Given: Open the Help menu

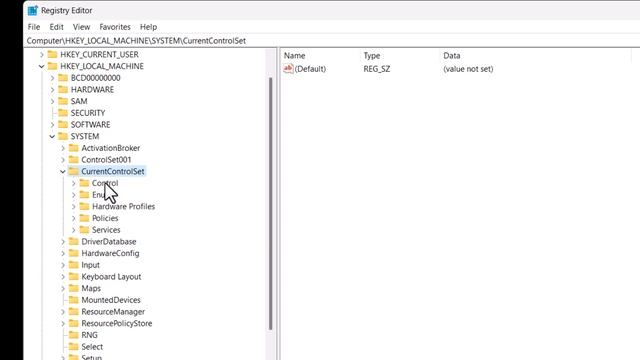Looking at the screenshot, I should coord(148,27).
